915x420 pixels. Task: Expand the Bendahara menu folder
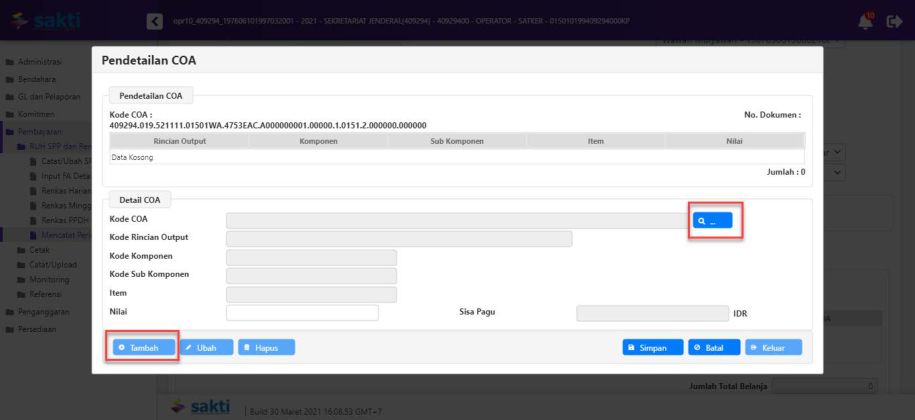[x=37, y=79]
